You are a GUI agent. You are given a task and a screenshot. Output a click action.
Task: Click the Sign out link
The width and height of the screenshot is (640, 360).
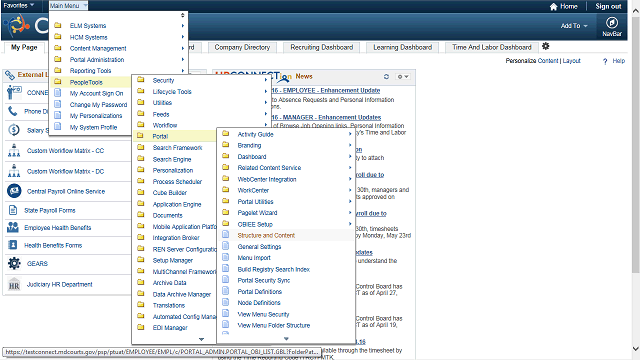pyautogui.click(x=608, y=6)
